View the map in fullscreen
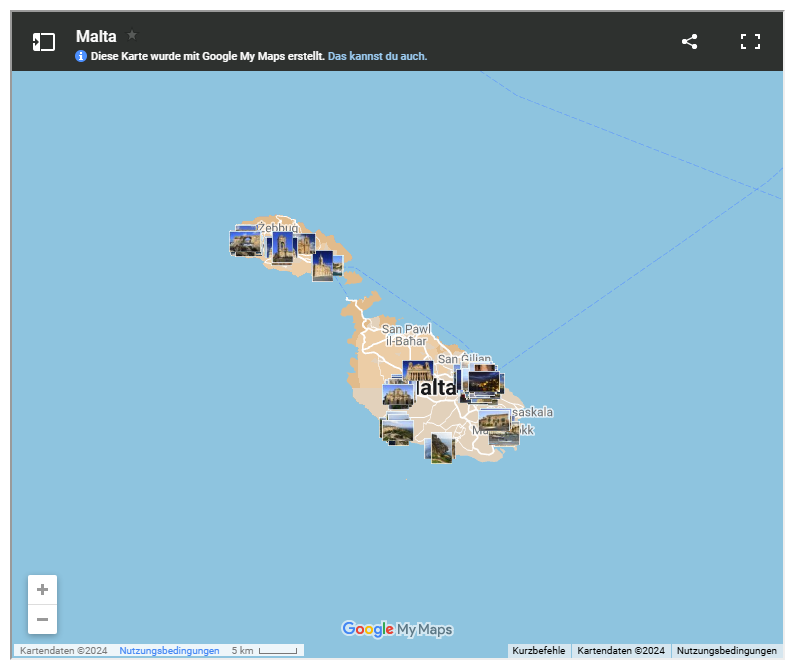Image resolution: width=795 pixels, height=671 pixels. click(750, 42)
